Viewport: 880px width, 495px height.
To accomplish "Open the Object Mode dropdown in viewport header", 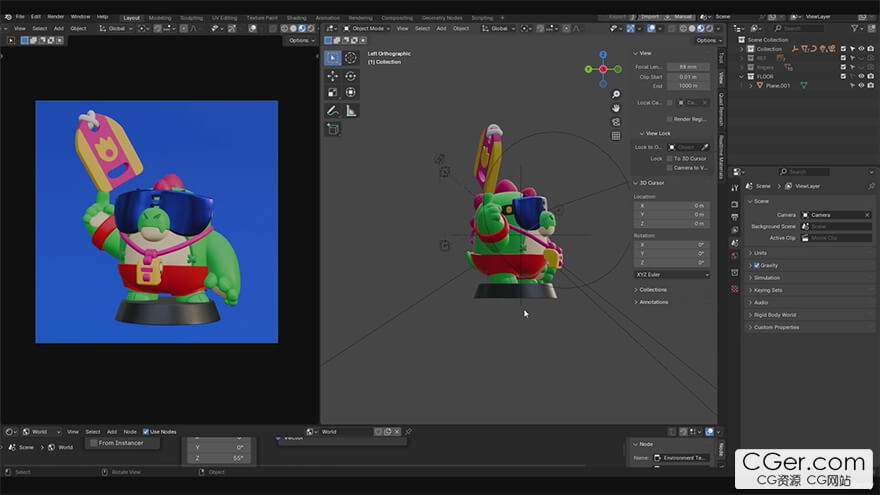I will [366, 28].
